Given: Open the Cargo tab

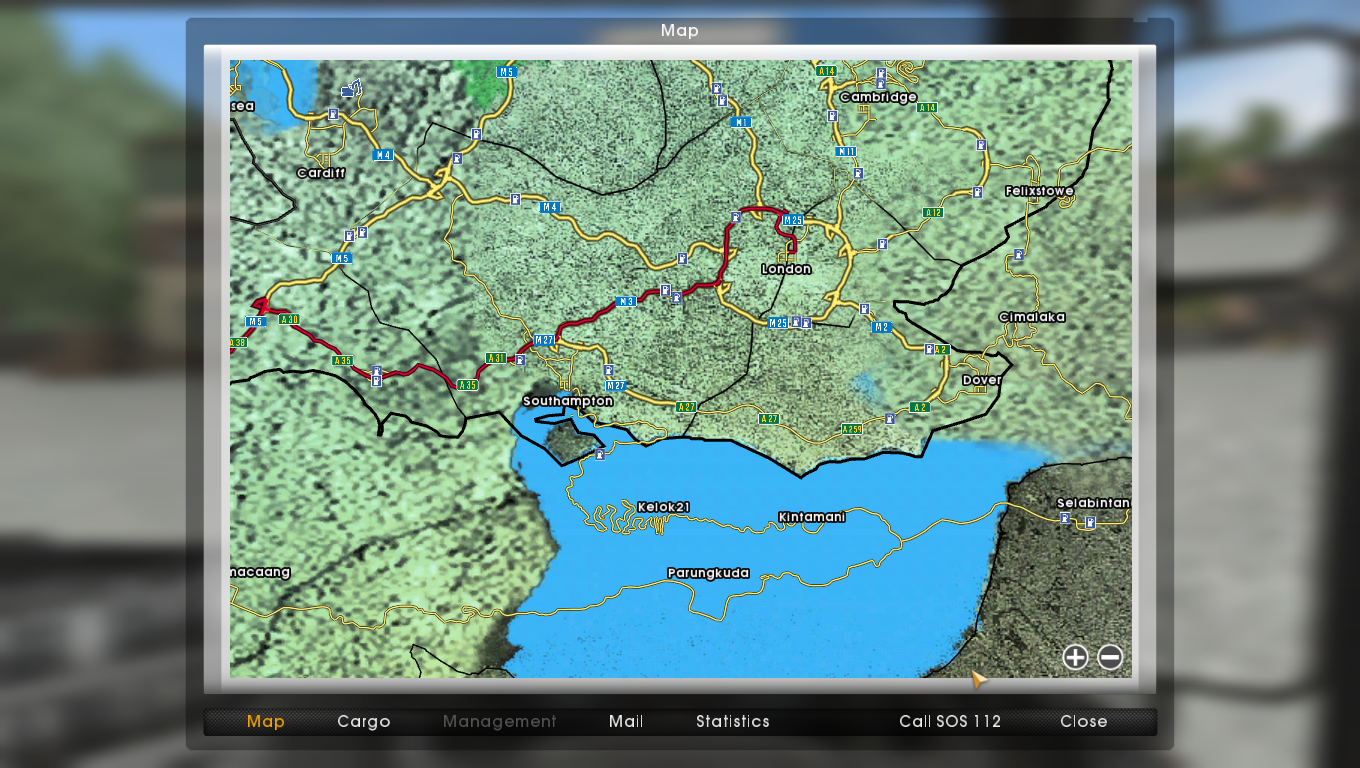Looking at the screenshot, I should [364, 721].
